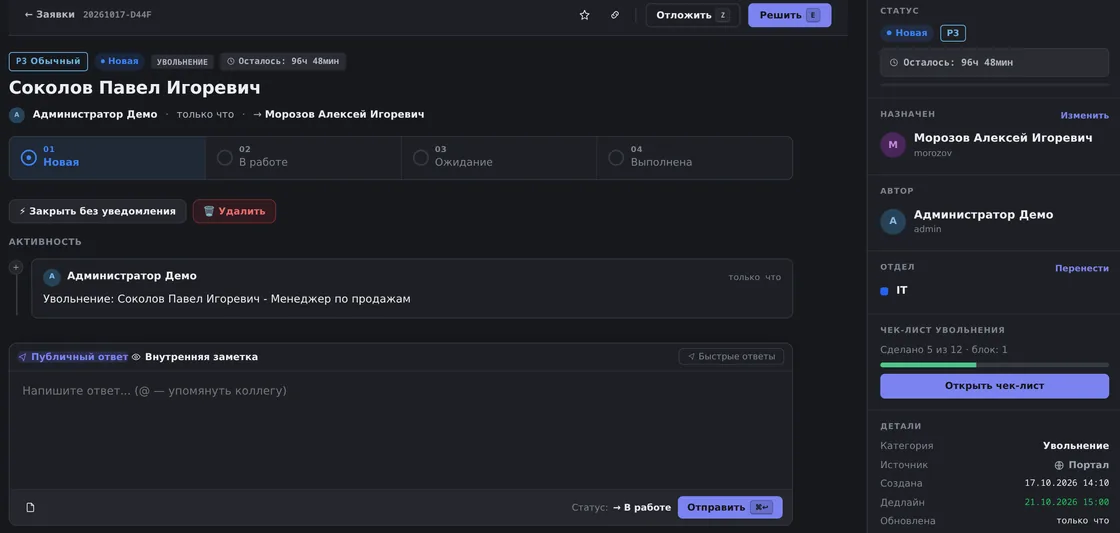Screen dimensions: 1120x533
Task: Click the Решить button
Action: (x=789, y=15)
